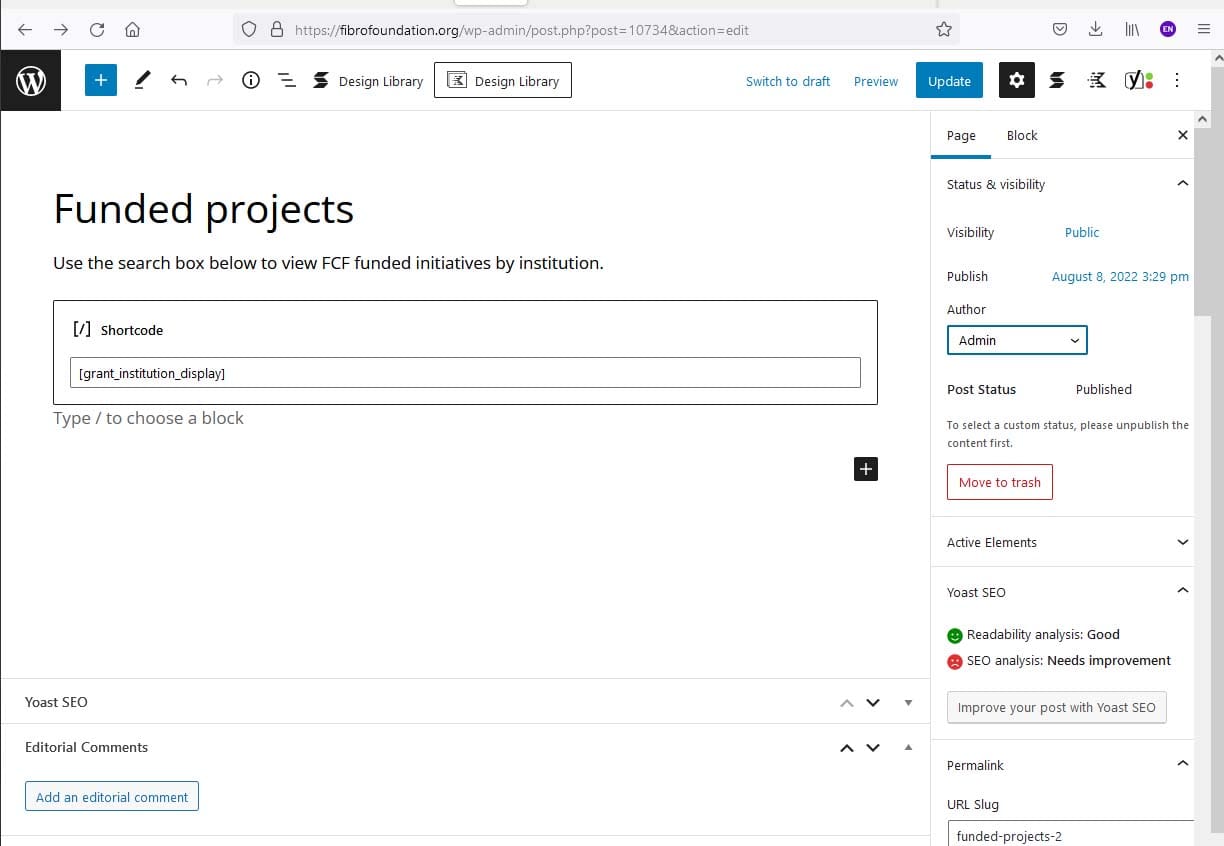Click the Readability analysis Good text
Screen dimensions: 1224x846
coord(1043,634)
